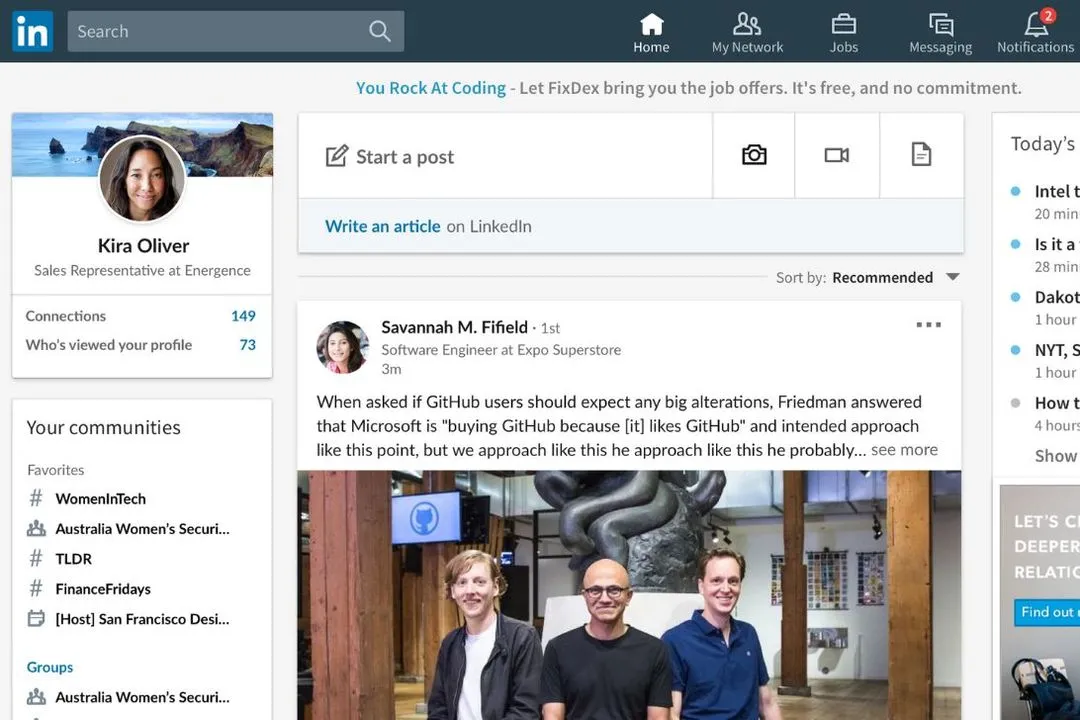
Task: Click Sales Representative at Energence text
Action: tap(143, 271)
